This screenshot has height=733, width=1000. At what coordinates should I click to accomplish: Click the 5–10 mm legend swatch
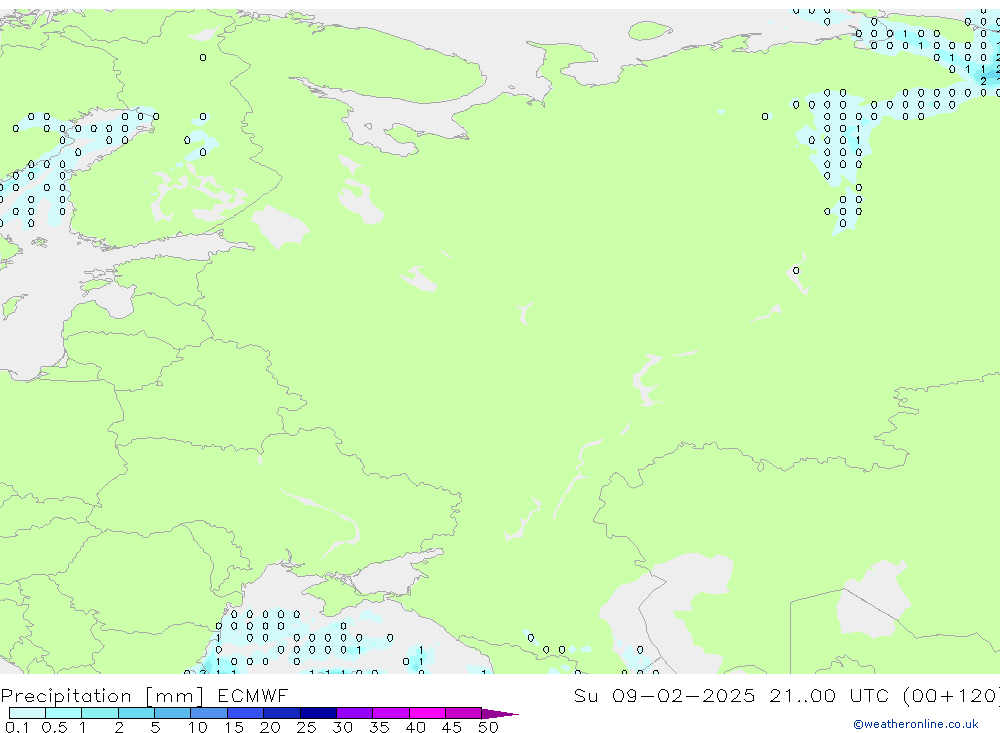point(173,713)
